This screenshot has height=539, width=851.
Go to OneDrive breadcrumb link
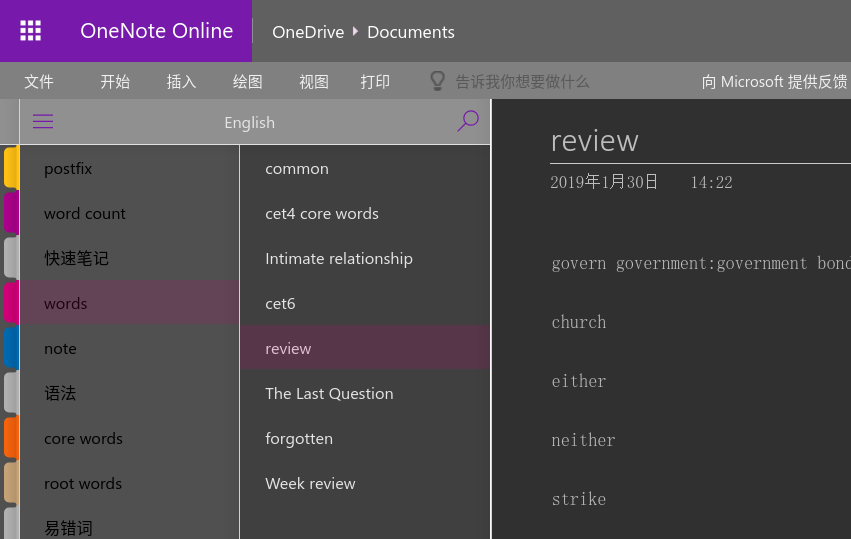tap(308, 32)
